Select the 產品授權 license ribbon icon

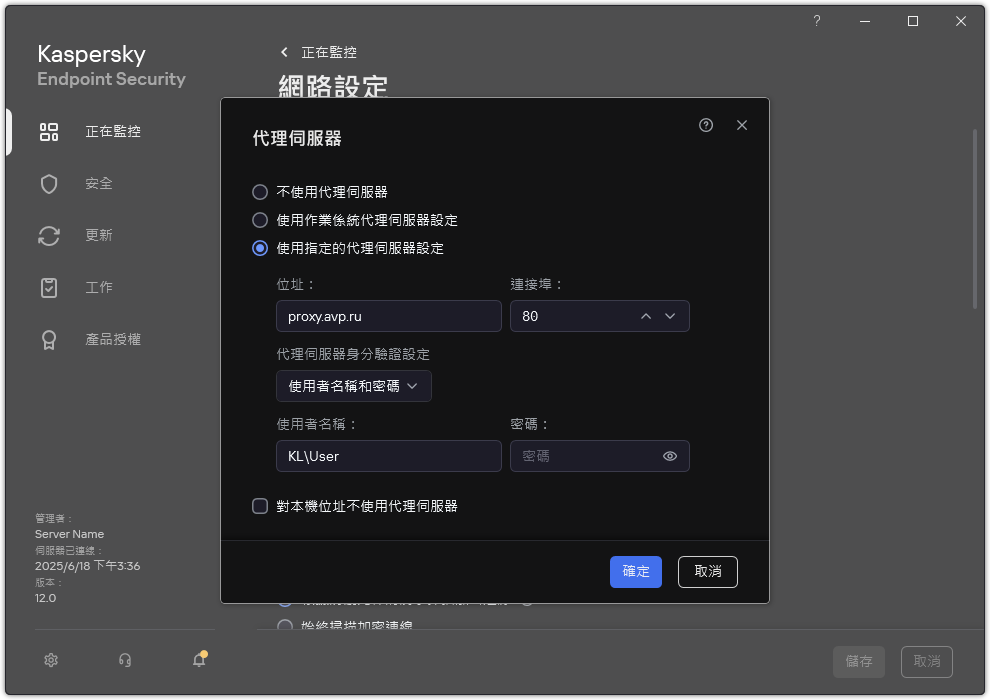tap(49, 339)
